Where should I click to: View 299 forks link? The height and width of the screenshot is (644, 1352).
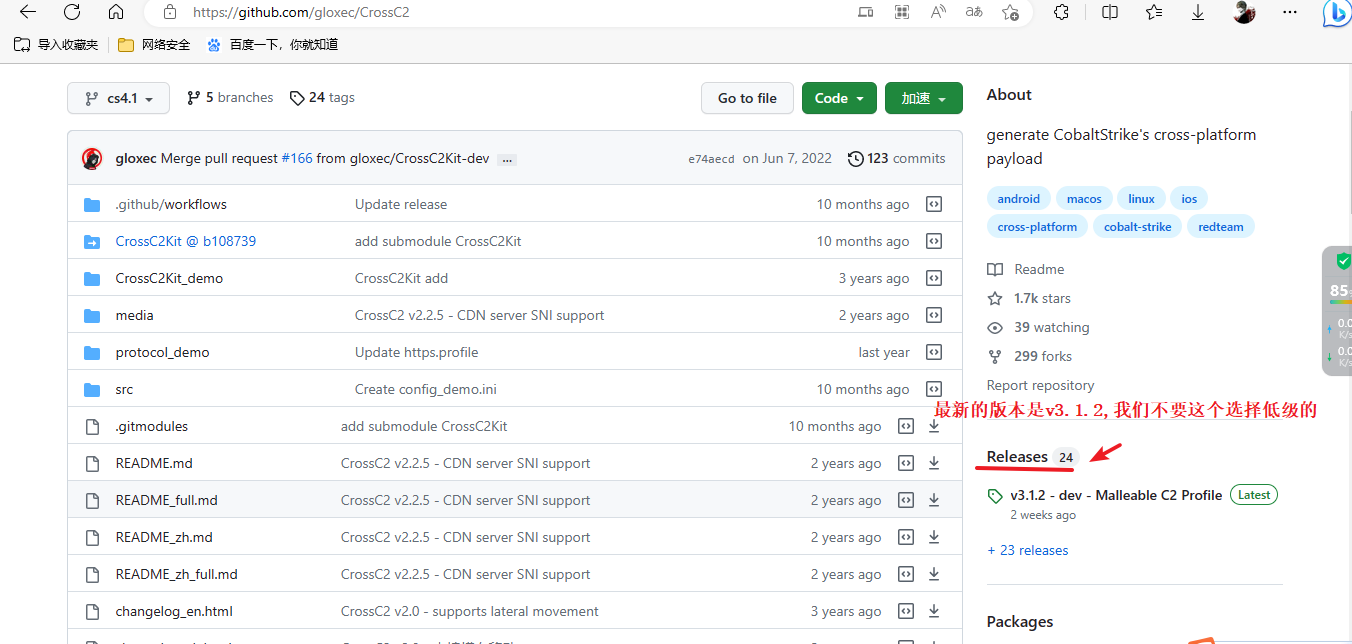point(1030,356)
